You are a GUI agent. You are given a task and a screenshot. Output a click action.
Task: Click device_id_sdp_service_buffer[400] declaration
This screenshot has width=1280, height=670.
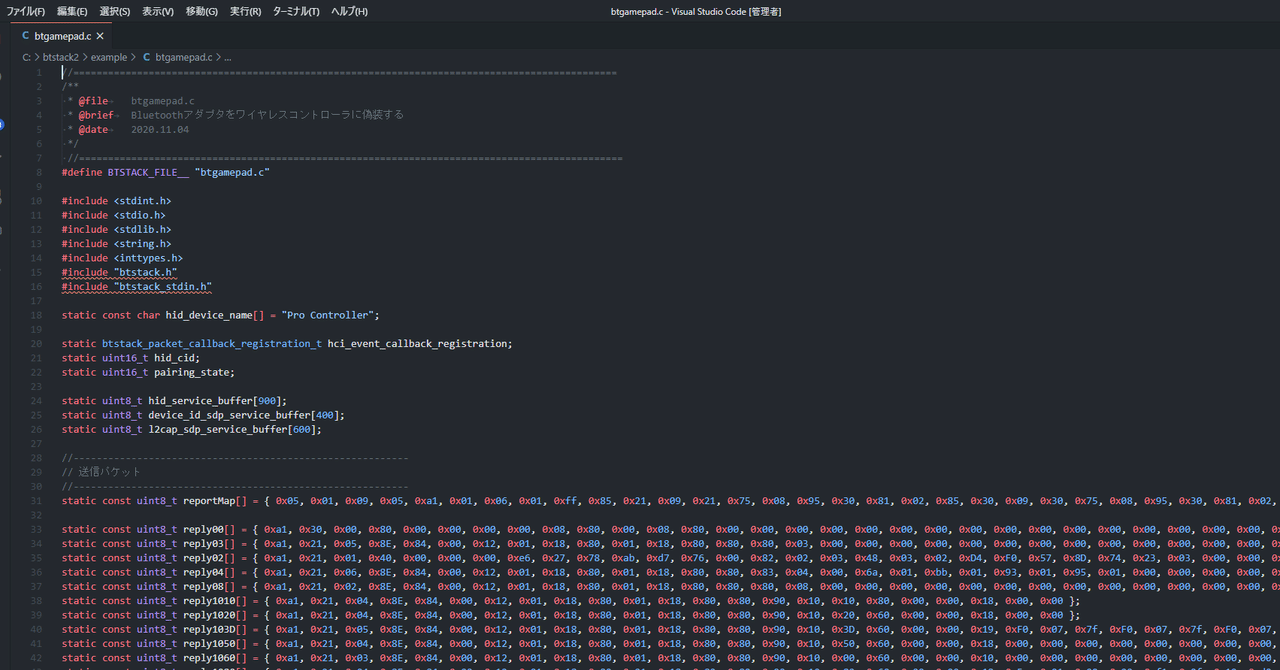(x=244, y=415)
